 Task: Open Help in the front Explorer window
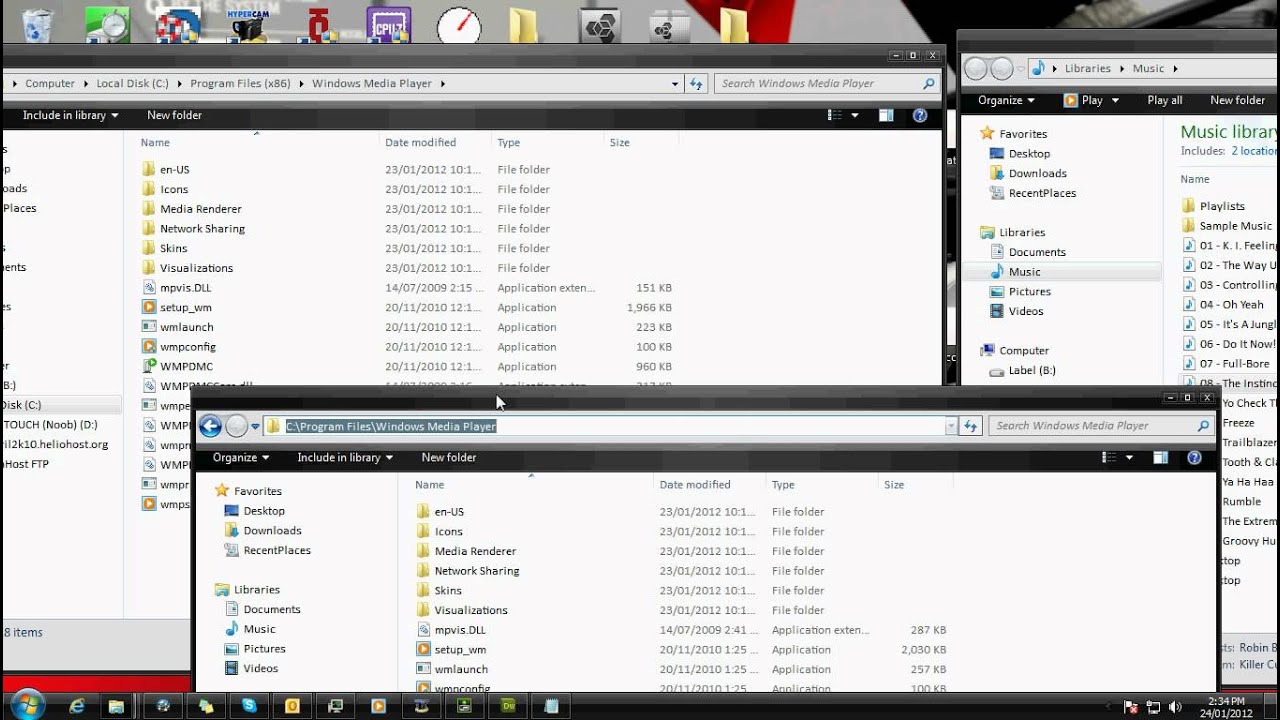1194,458
